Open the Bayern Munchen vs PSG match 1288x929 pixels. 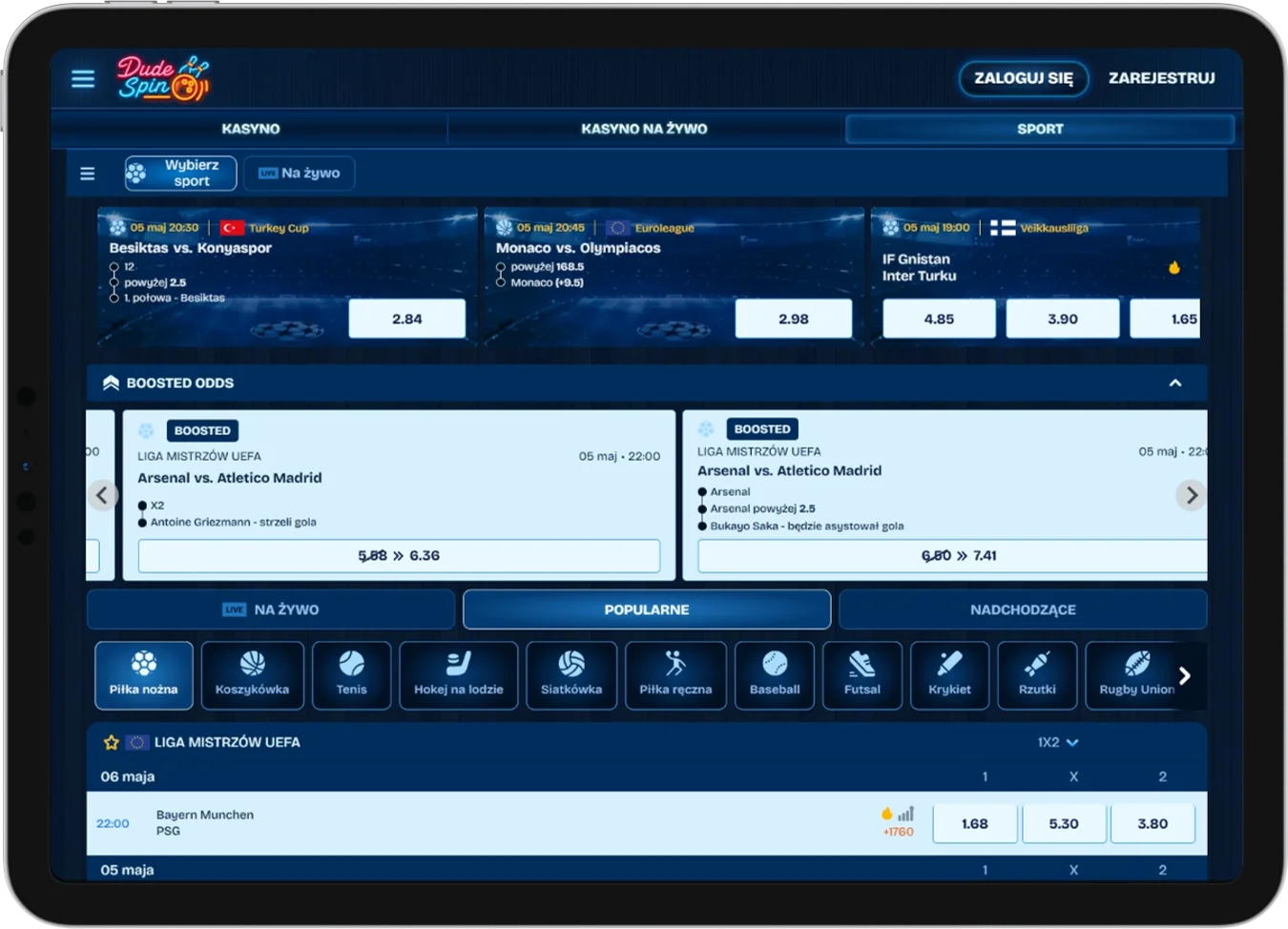[x=205, y=823]
